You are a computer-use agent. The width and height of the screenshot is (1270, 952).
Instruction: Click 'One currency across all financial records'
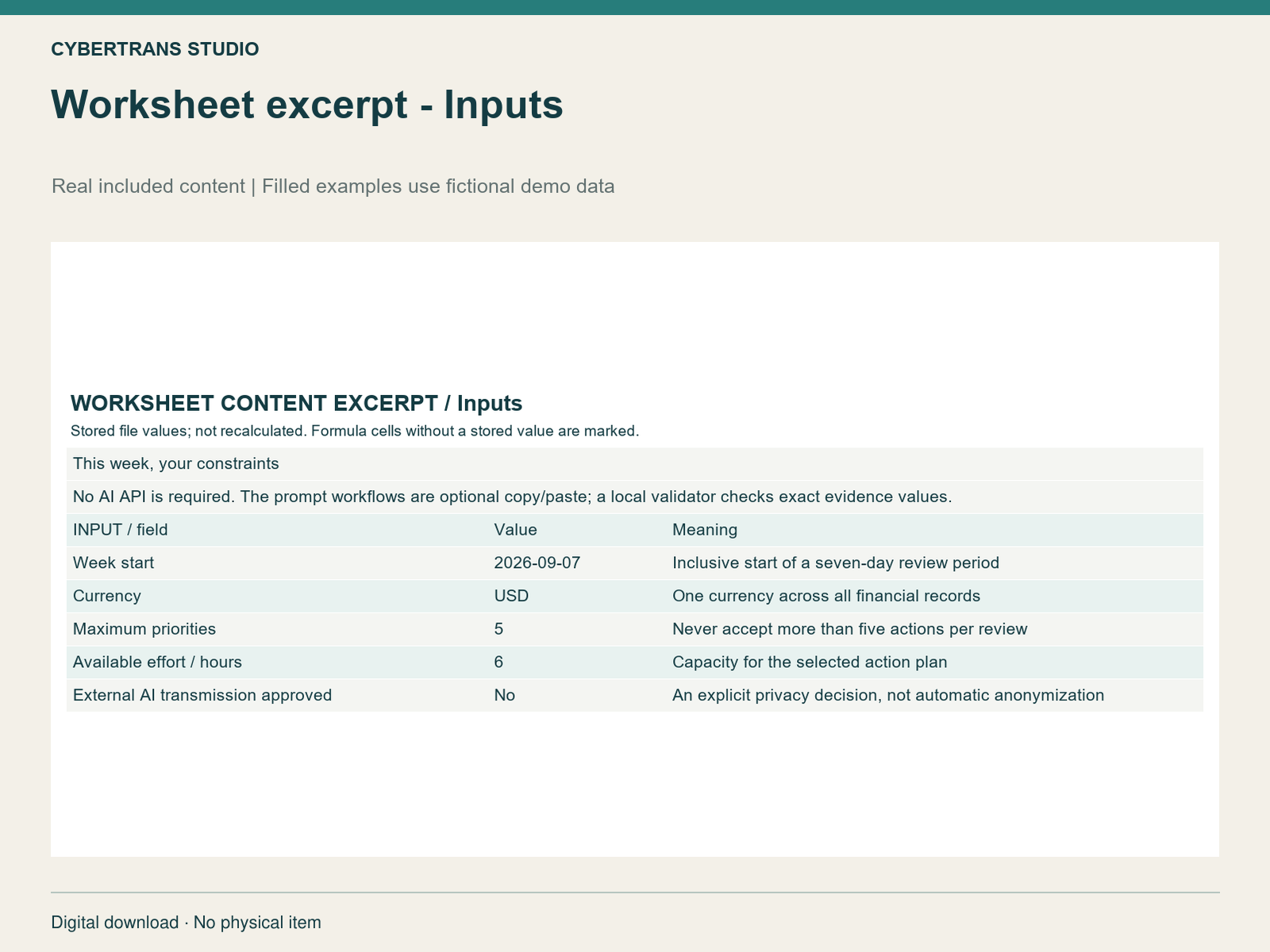pos(826,596)
